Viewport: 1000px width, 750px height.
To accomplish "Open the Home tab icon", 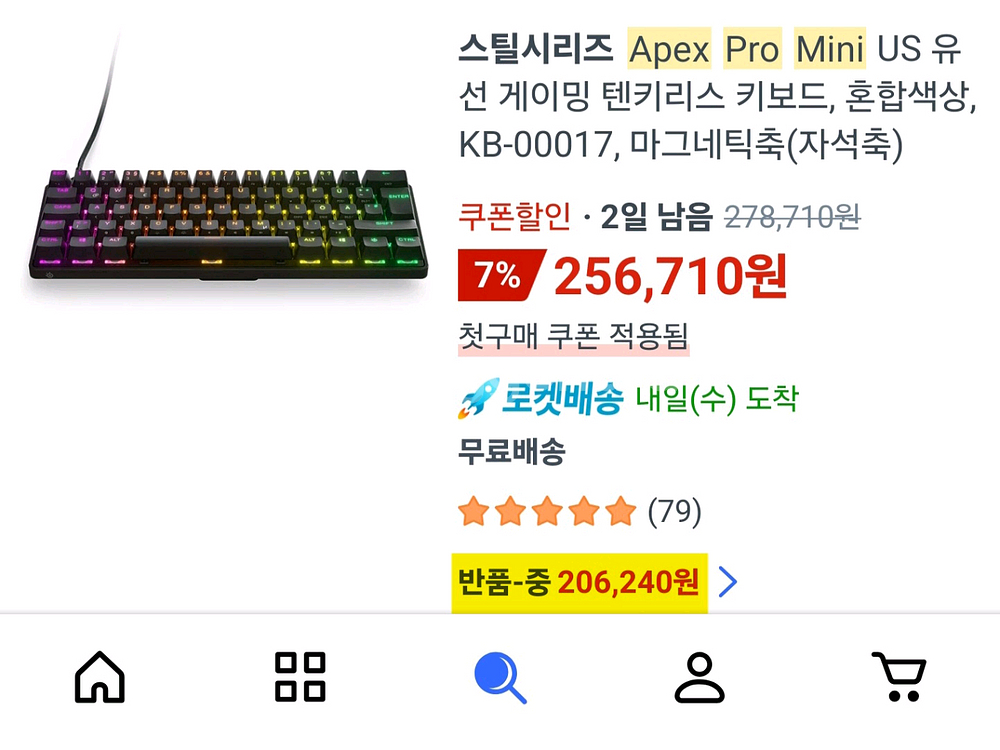I will pyautogui.click(x=99, y=677).
